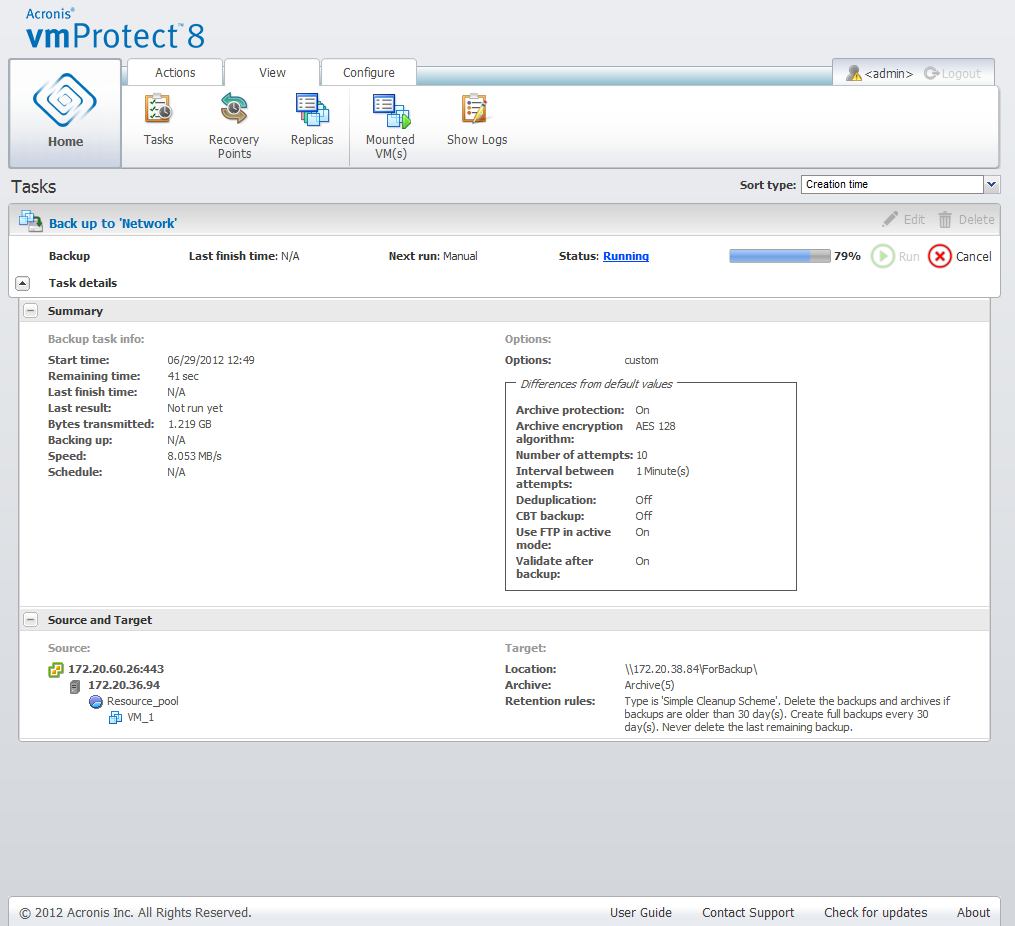Select VM_1 tree label
This screenshot has height=926, width=1015.
coord(140,718)
